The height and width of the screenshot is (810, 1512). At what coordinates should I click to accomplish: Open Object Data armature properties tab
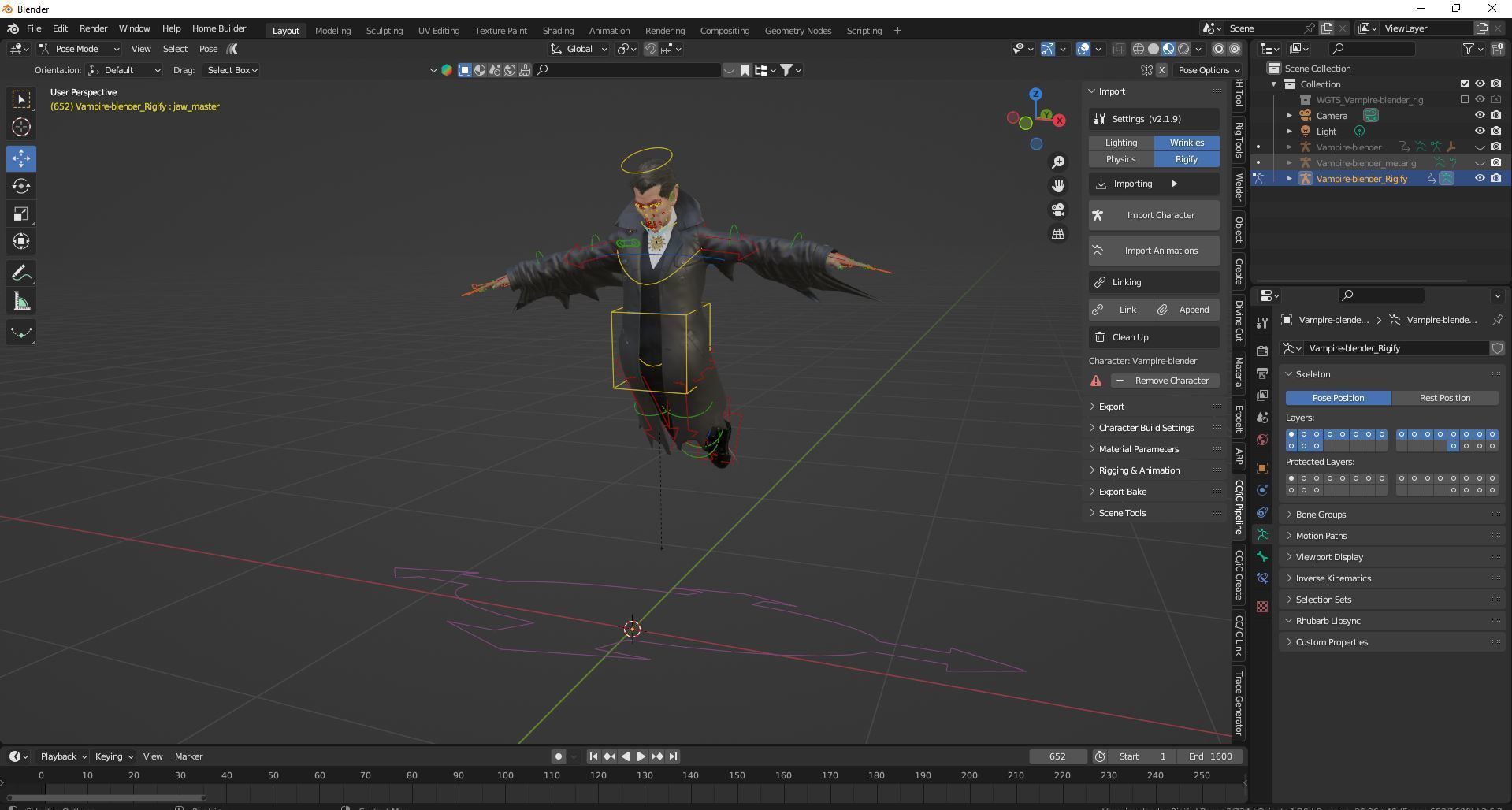click(x=1262, y=534)
